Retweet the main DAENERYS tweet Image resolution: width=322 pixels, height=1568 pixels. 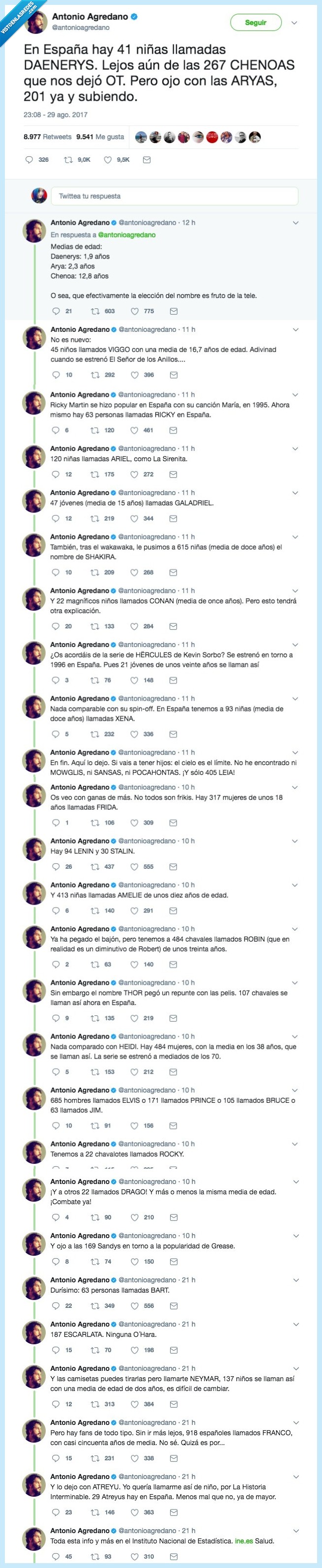[x=68, y=160]
